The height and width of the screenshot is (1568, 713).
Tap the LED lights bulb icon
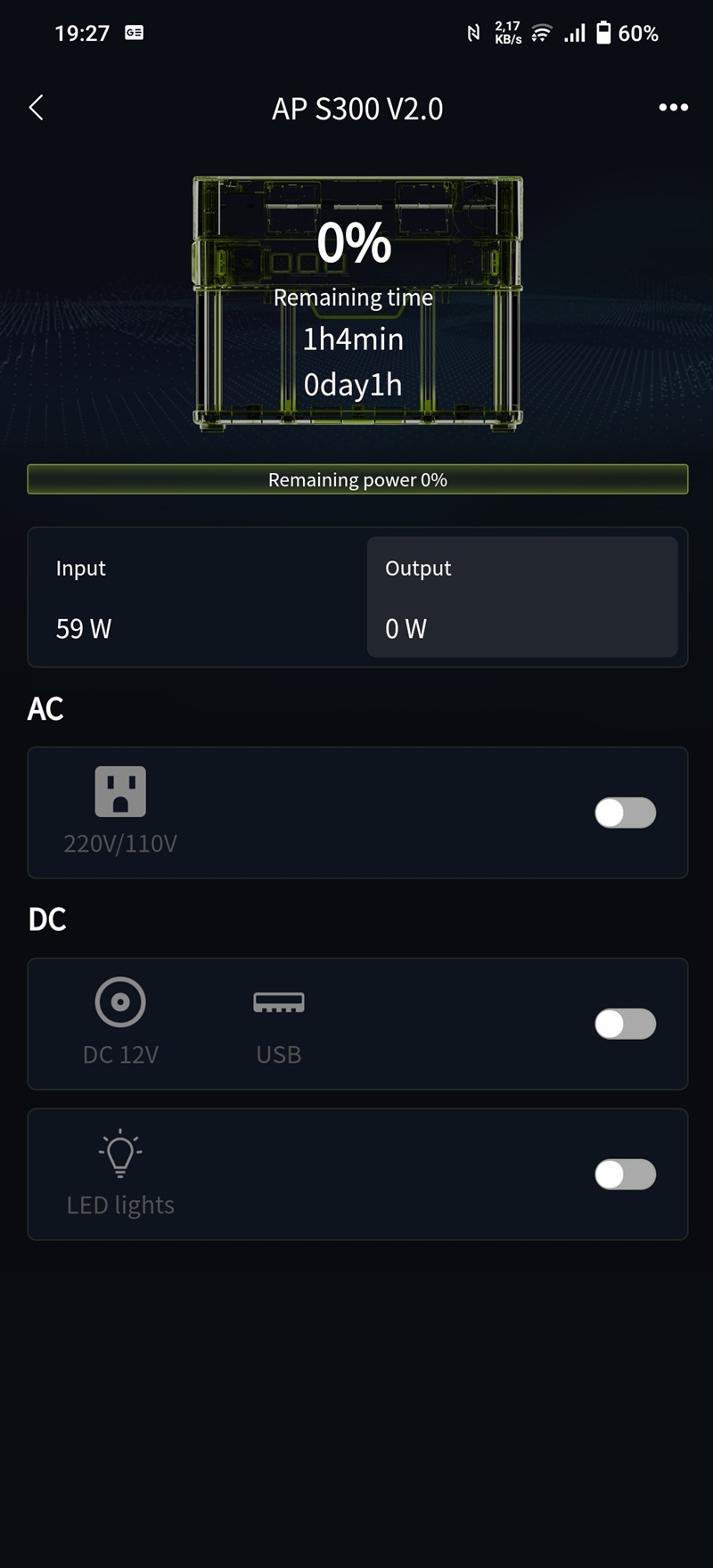(x=120, y=1154)
